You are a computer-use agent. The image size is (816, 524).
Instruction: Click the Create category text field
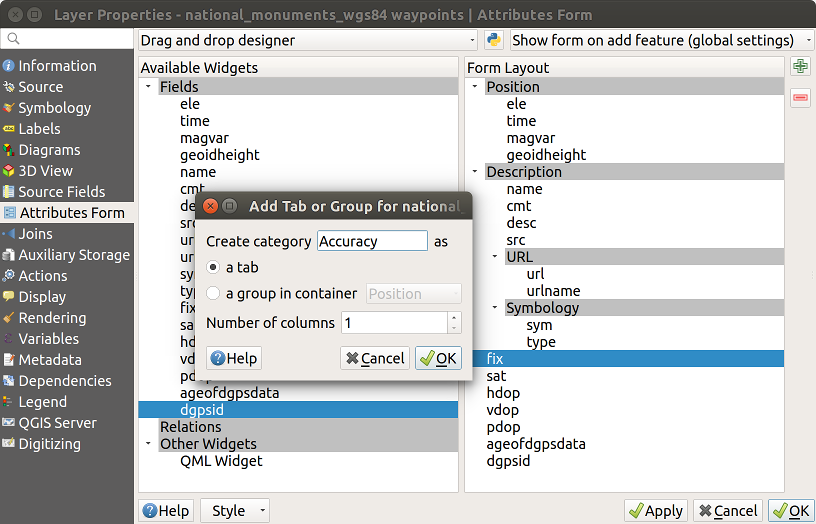click(x=372, y=241)
